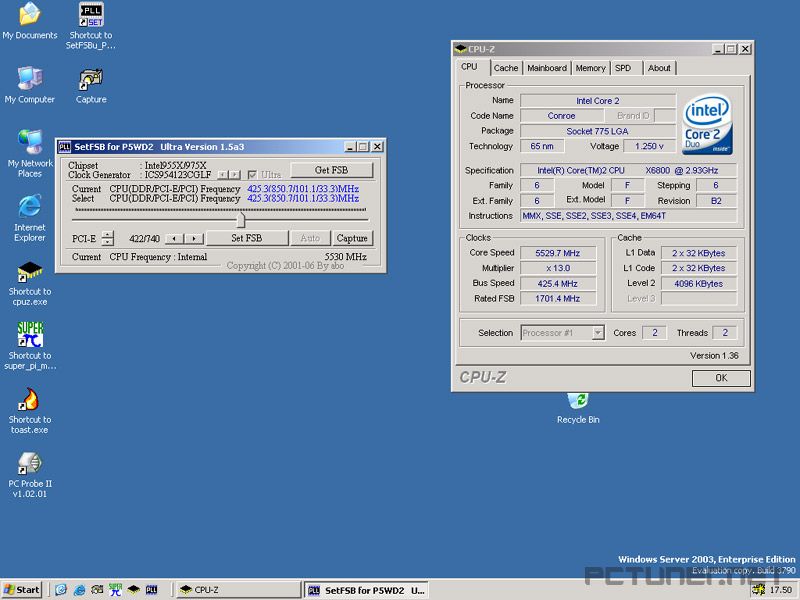This screenshot has width=800, height=600.
Task: Click the CPU-Z chip quick launch icon
Action: click(x=134, y=590)
